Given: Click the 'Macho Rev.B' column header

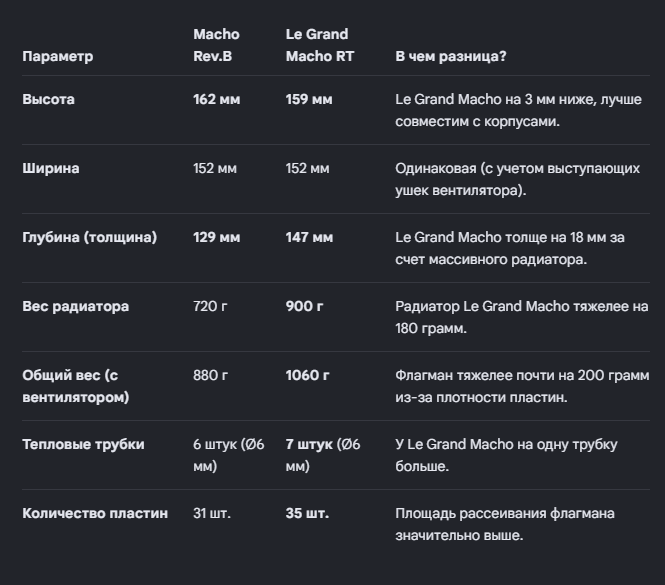Looking at the screenshot, I should tap(216, 45).
